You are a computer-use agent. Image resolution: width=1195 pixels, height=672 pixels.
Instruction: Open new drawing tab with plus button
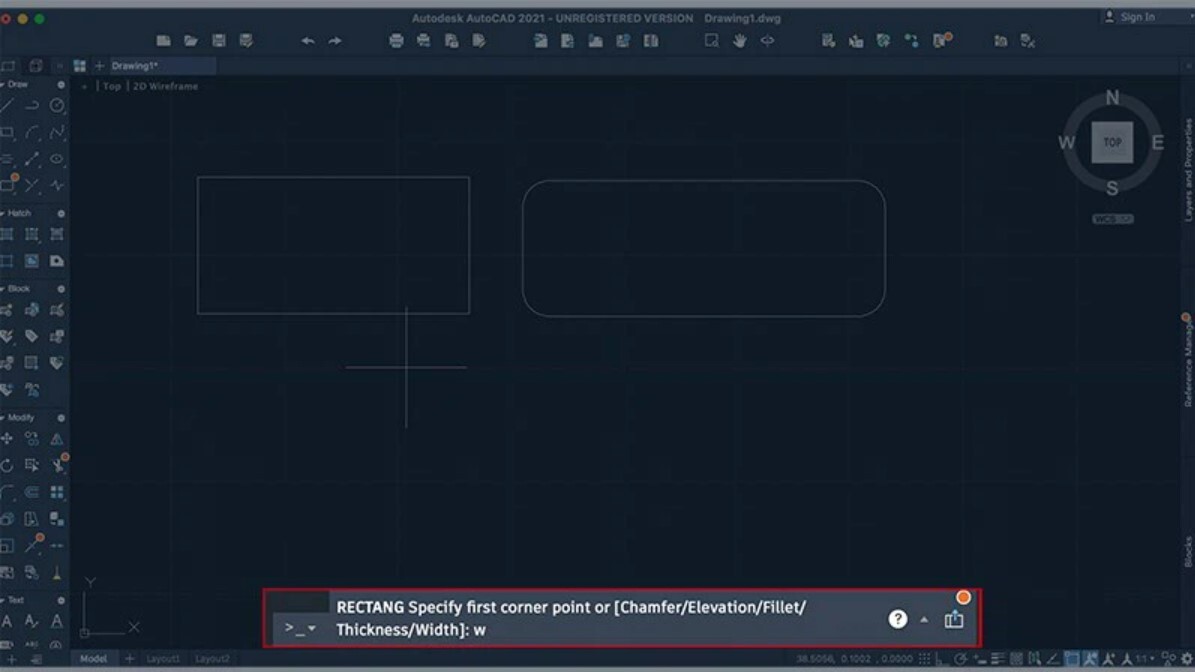coord(99,66)
